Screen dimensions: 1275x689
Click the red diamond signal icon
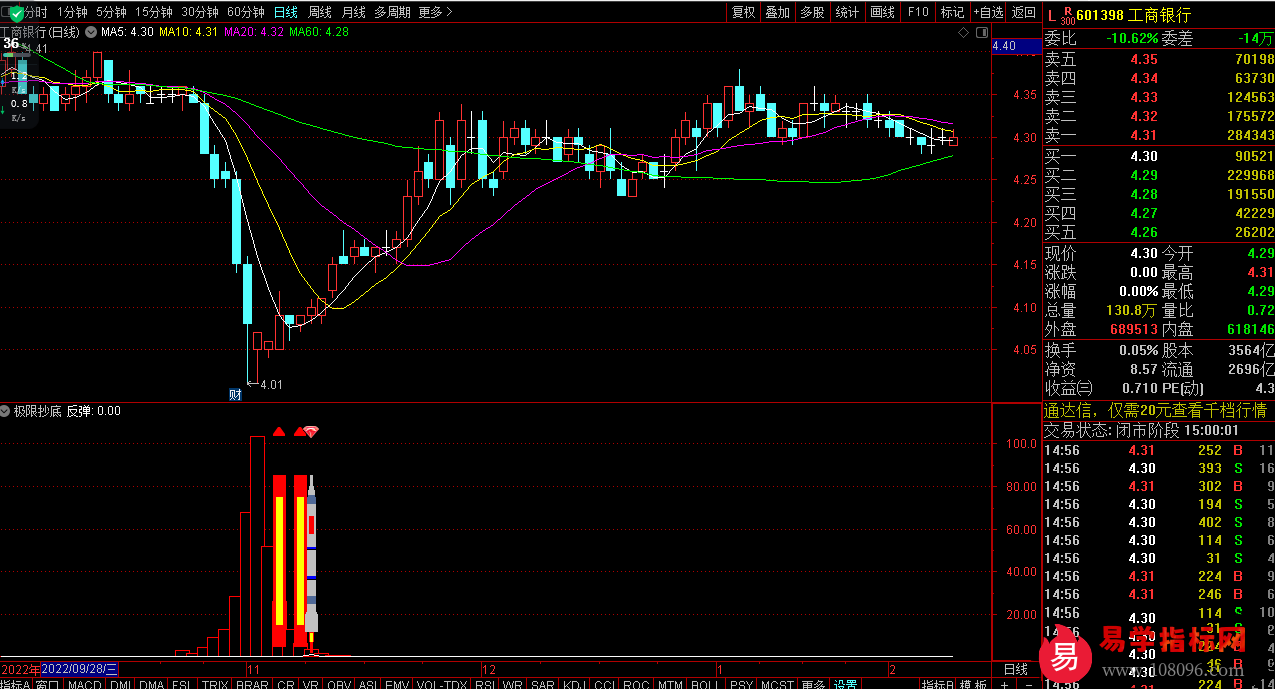(x=311, y=431)
